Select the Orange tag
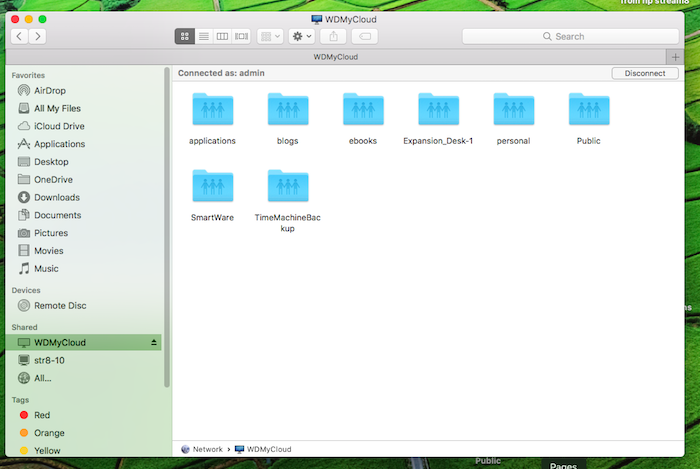Viewport: 700px width, 469px height. 85,433
